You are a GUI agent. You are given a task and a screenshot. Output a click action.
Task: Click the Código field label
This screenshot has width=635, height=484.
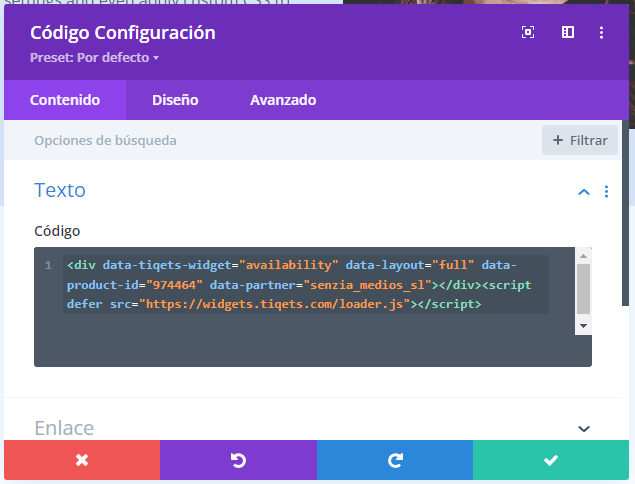pyautogui.click(x=57, y=231)
